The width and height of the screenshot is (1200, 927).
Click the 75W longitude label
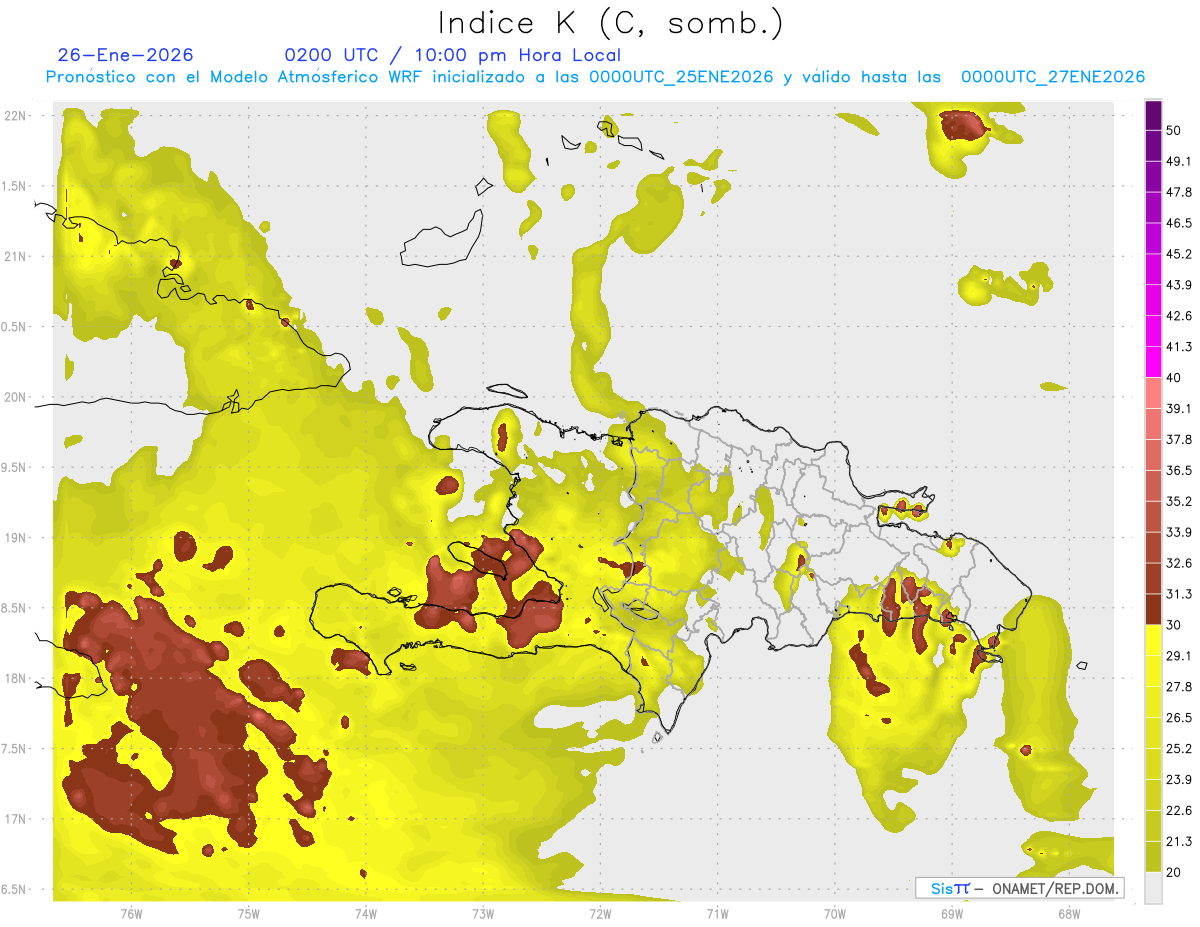coord(248,913)
